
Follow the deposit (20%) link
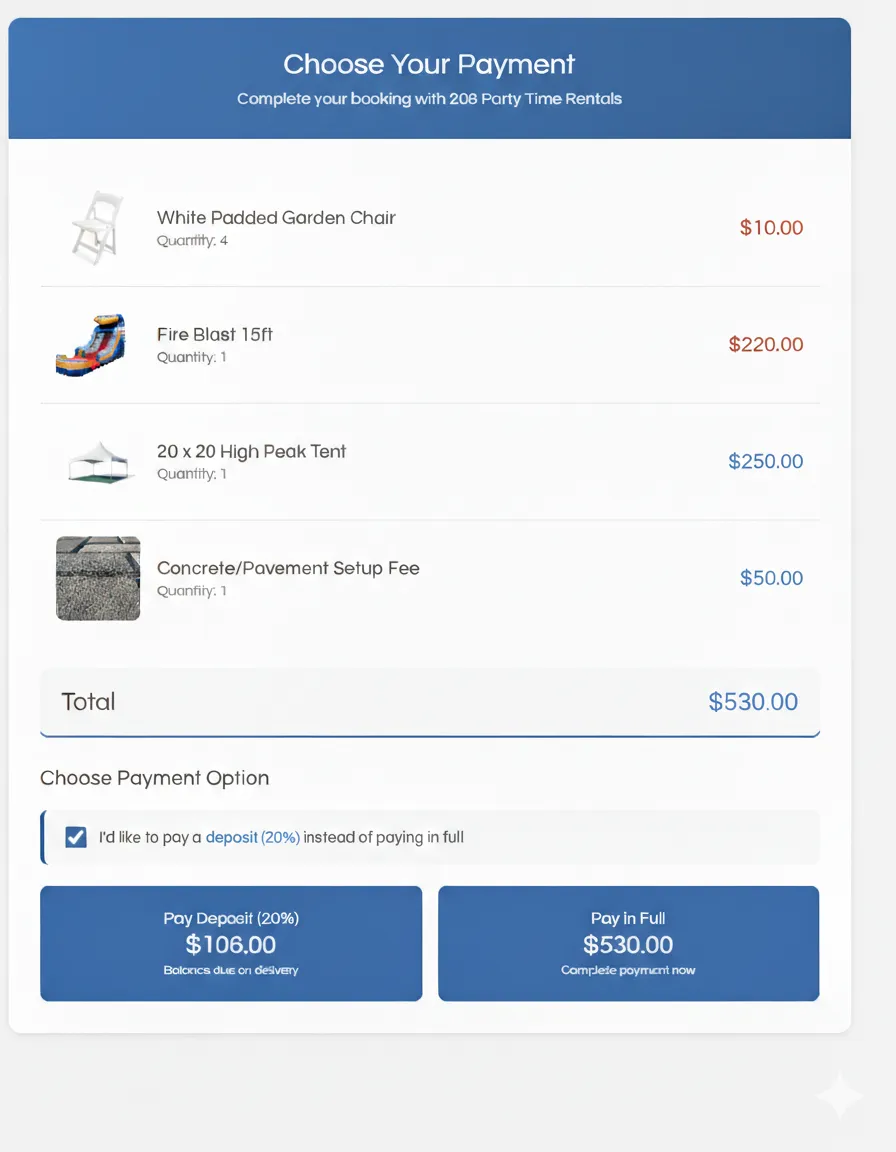click(x=252, y=837)
